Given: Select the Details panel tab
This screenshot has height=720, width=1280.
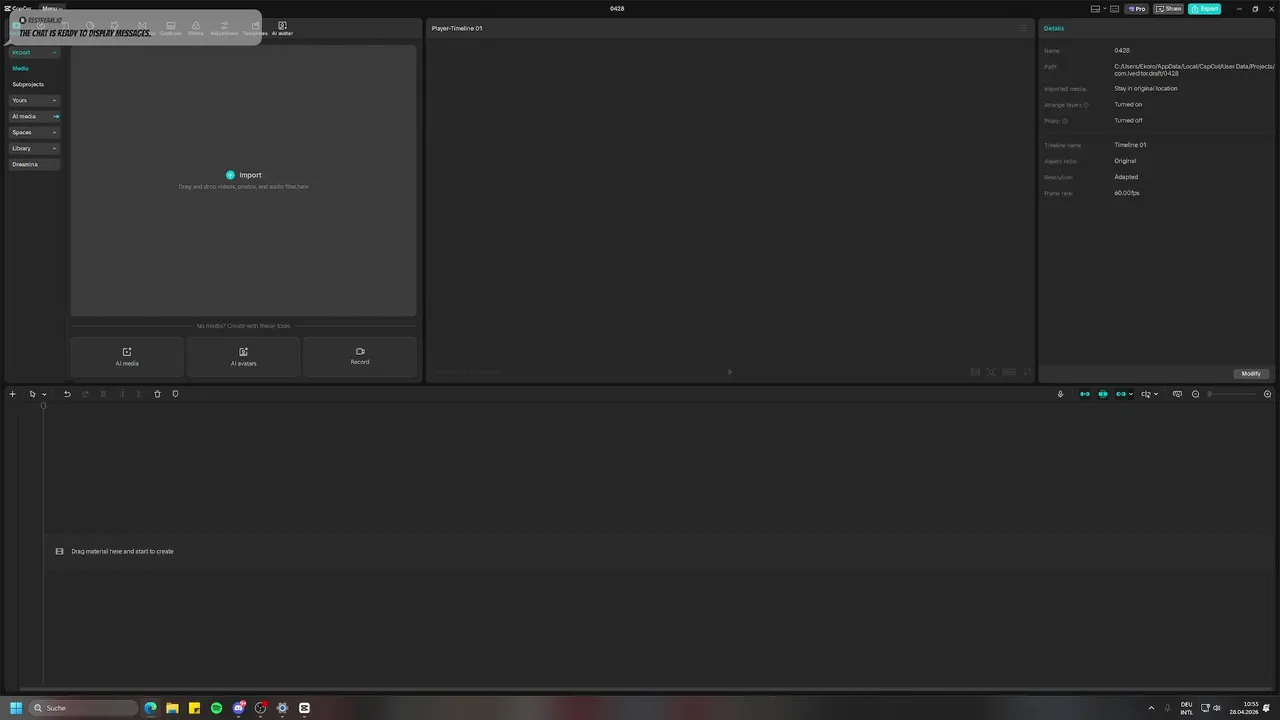Looking at the screenshot, I should tap(1054, 28).
